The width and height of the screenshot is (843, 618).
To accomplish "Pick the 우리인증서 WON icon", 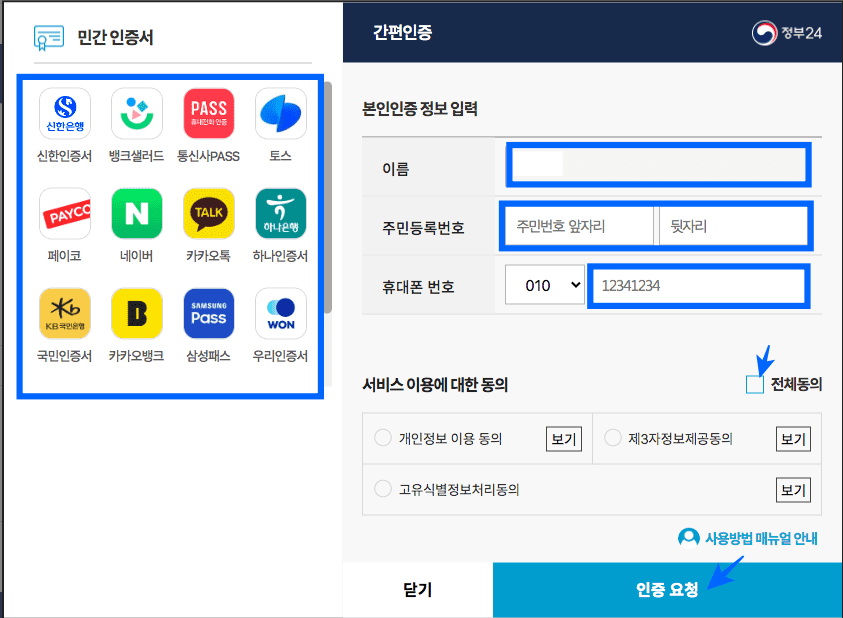I will tap(281, 314).
